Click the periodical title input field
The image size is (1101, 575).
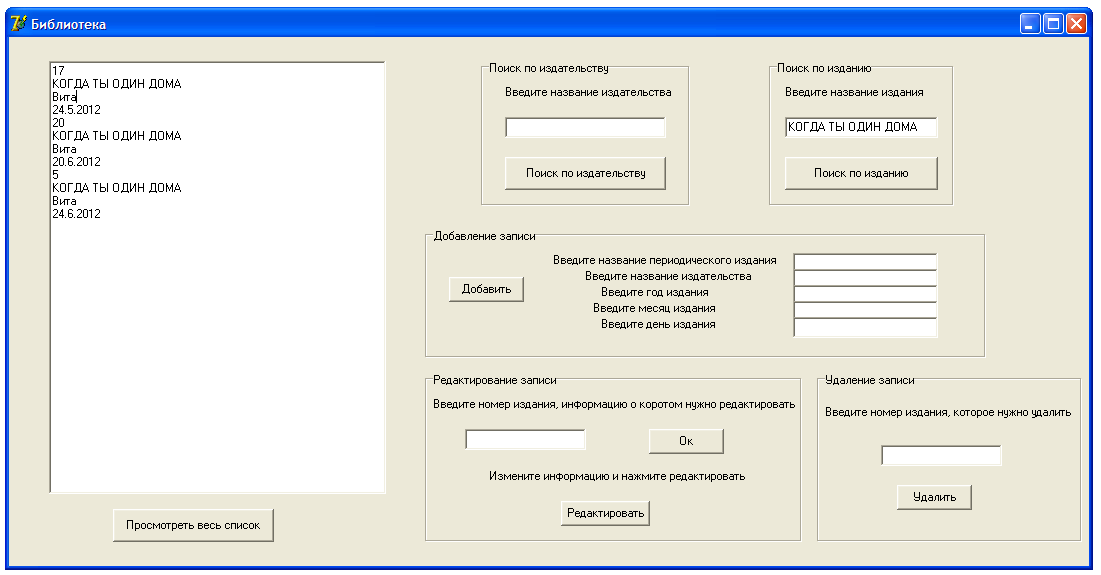pos(865,261)
